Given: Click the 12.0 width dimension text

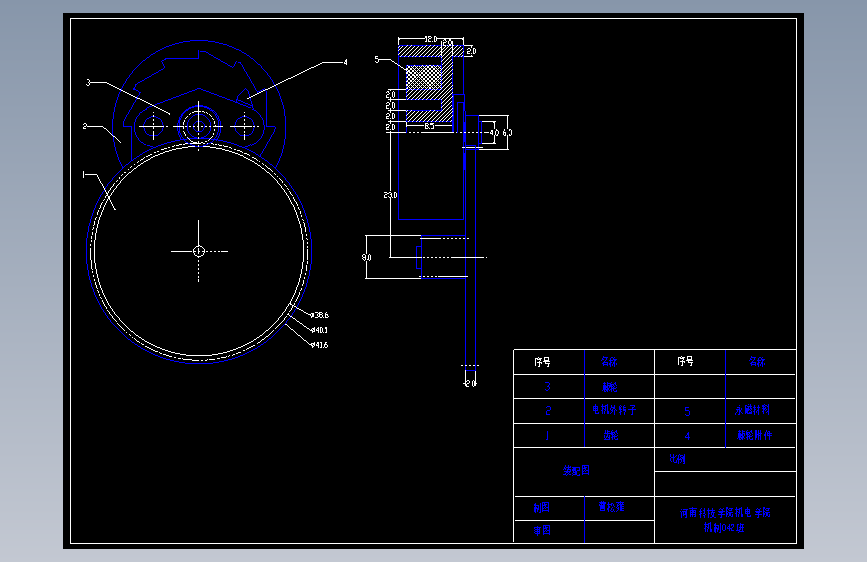Looking at the screenshot, I should (431, 39).
